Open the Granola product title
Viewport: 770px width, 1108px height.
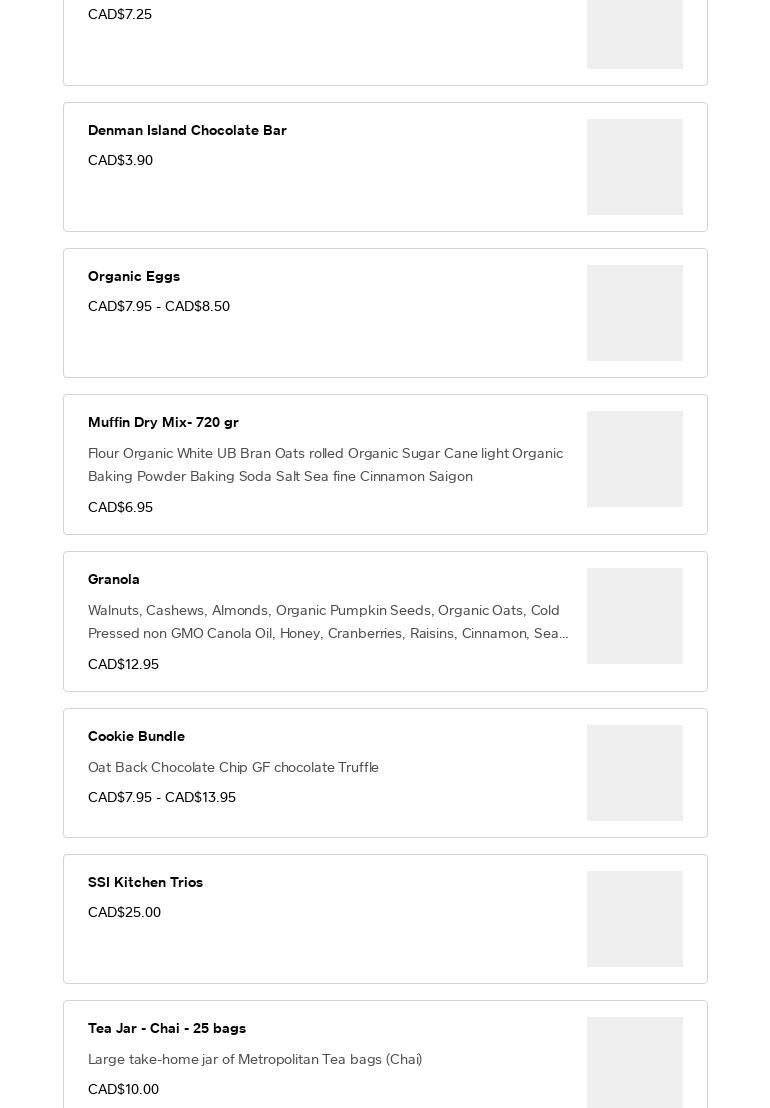pyautogui.click(x=114, y=580)
